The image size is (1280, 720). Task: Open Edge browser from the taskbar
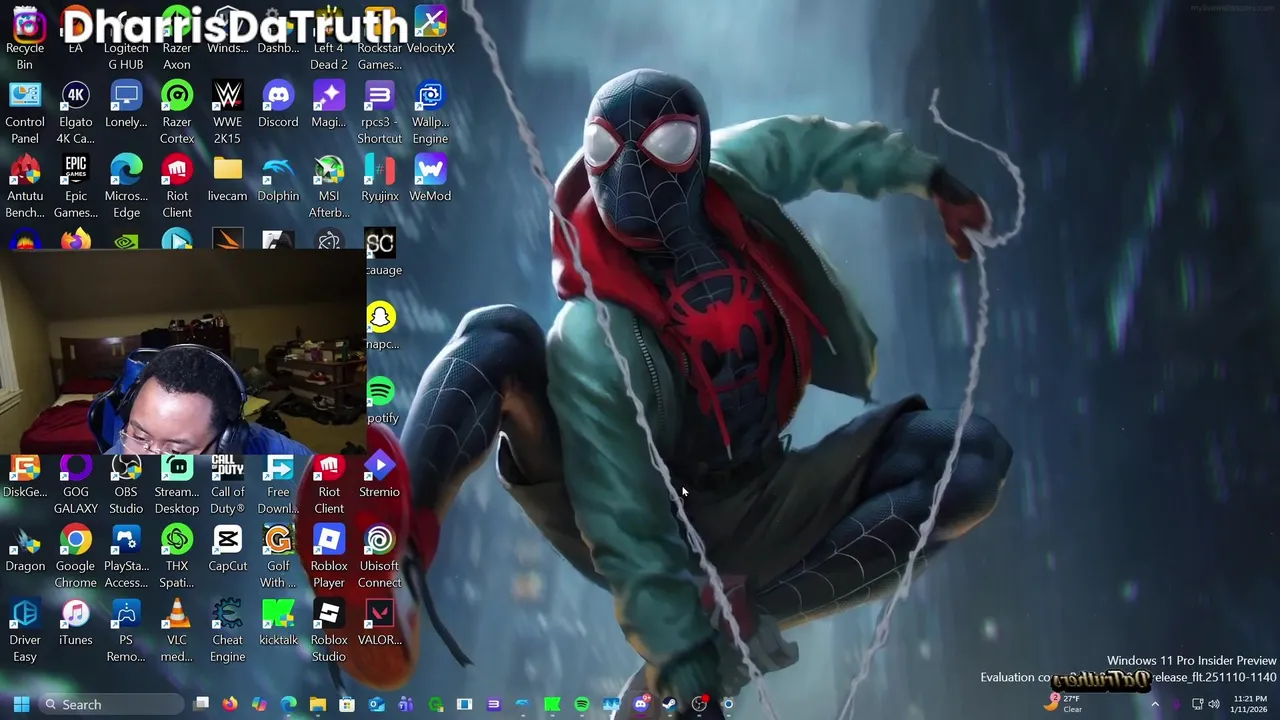pos(288,704)
